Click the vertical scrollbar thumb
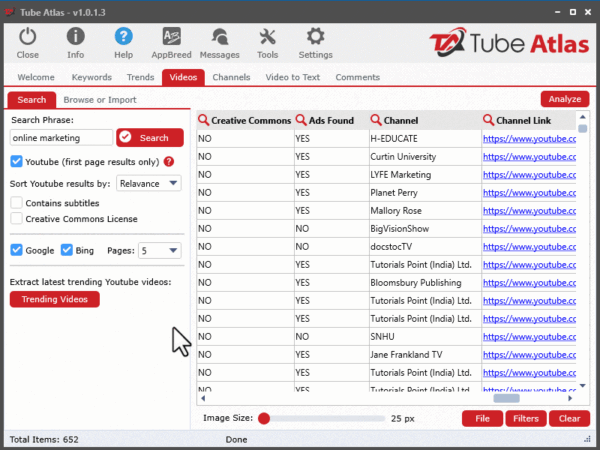The image size is (600, 450). coord(582,129)
